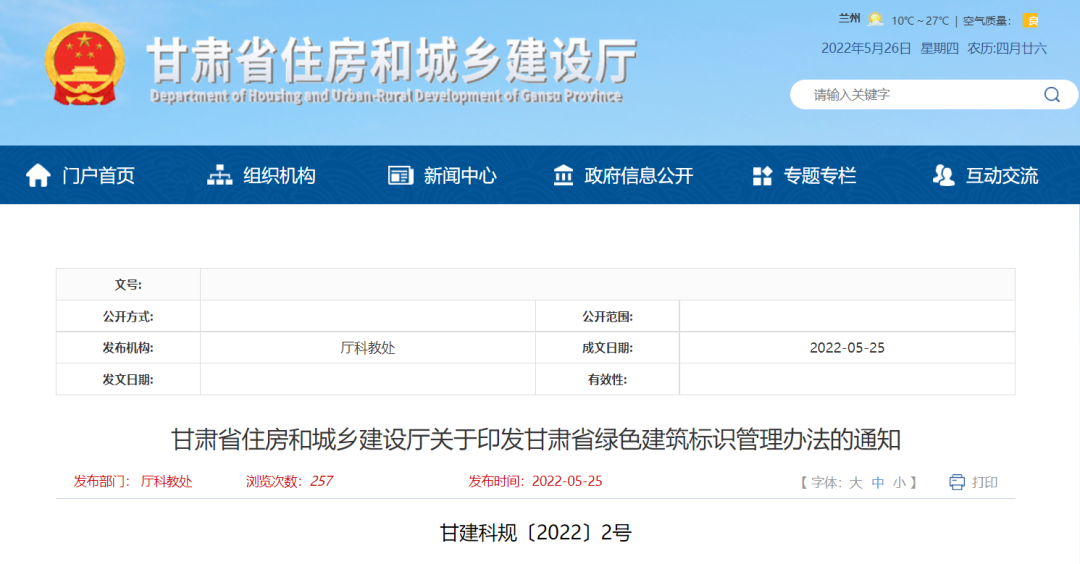Viewport: 1080px width, 564px height.
Task: Click the grid icon beside 专题专栏
Action: coord(762,176)
